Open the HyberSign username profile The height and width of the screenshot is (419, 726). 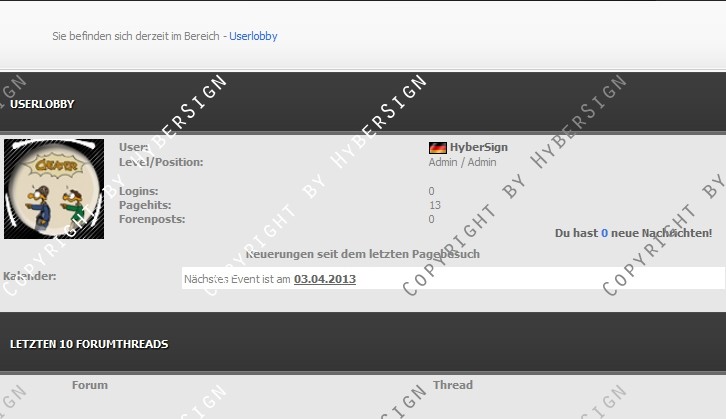pyautogui.click(x=478, y=147)
